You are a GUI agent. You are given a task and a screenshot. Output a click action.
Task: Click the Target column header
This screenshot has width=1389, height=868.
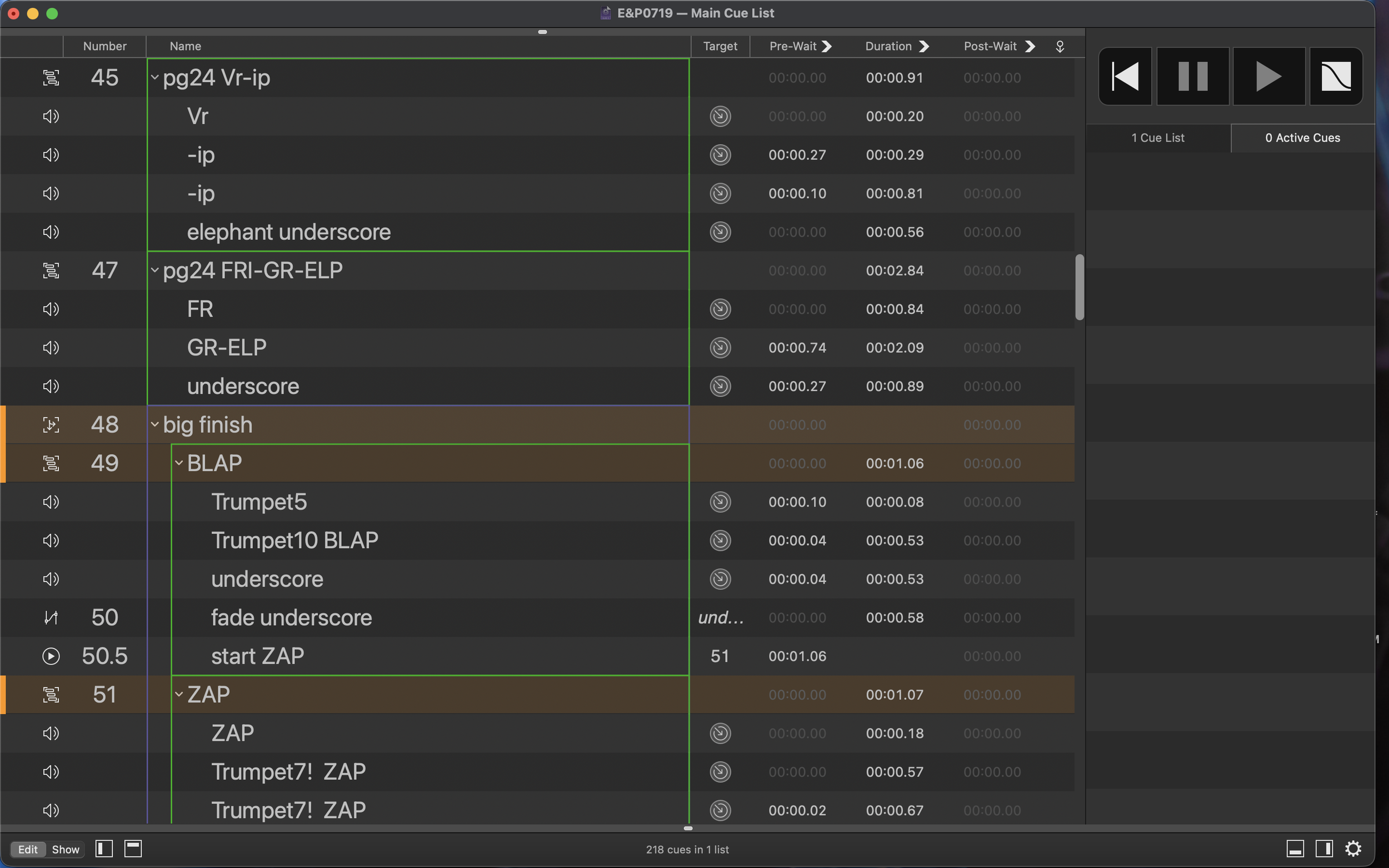(x=720, y=46)
